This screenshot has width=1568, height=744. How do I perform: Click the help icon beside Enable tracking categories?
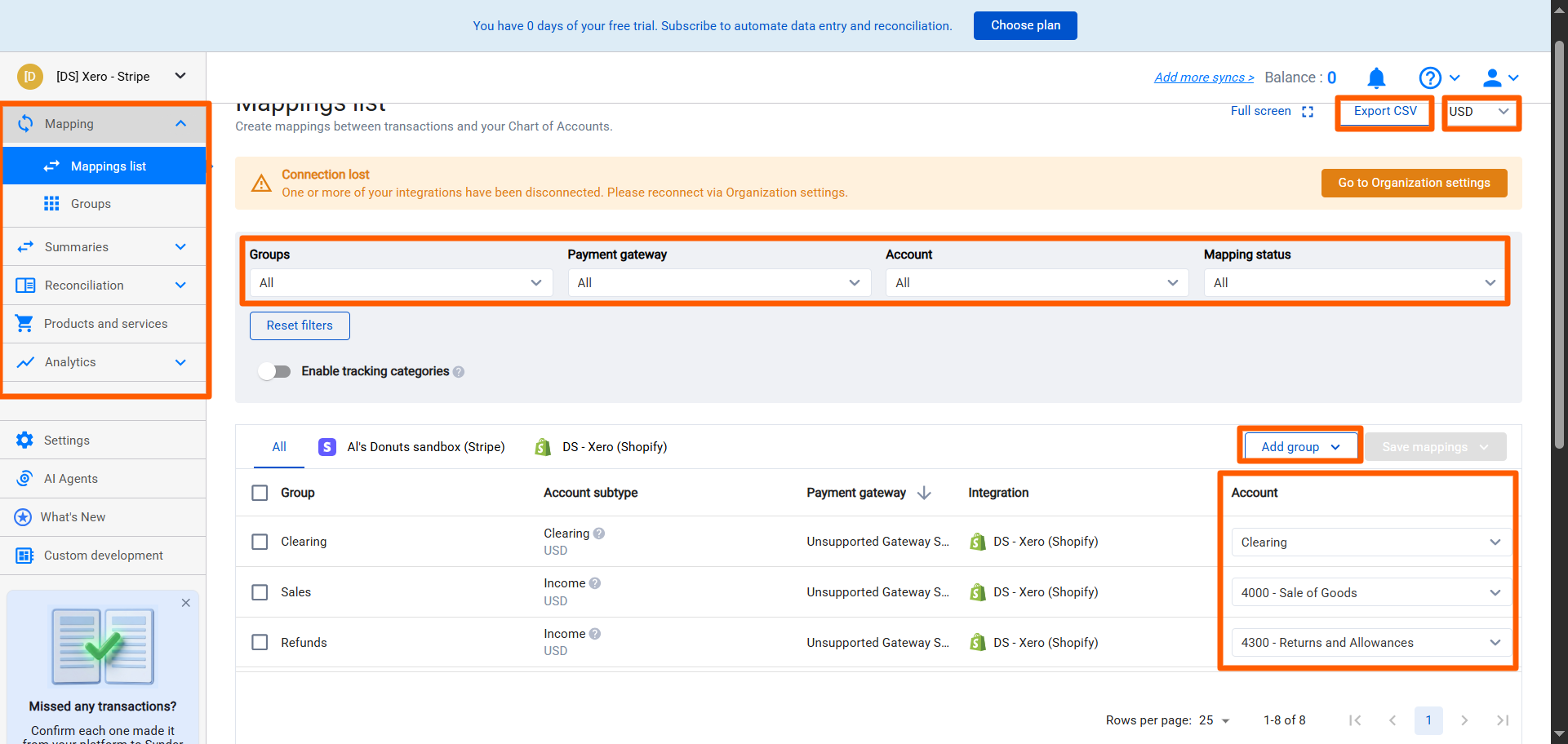coord(459,372)
